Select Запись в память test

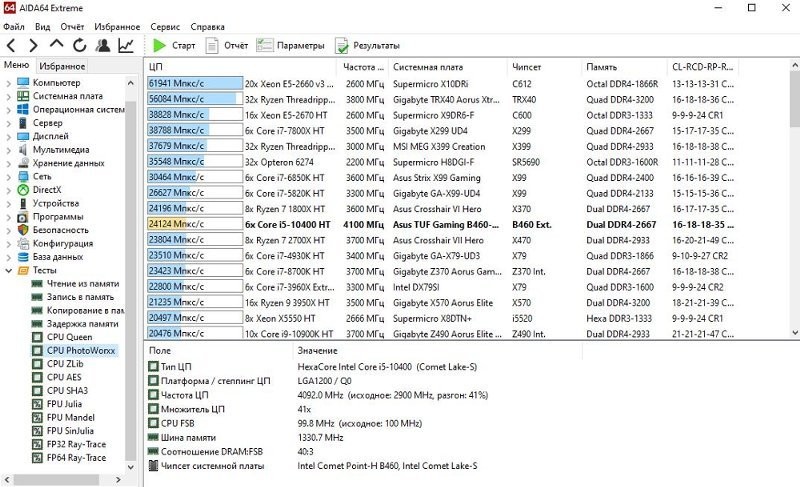(x=80, y=297)
